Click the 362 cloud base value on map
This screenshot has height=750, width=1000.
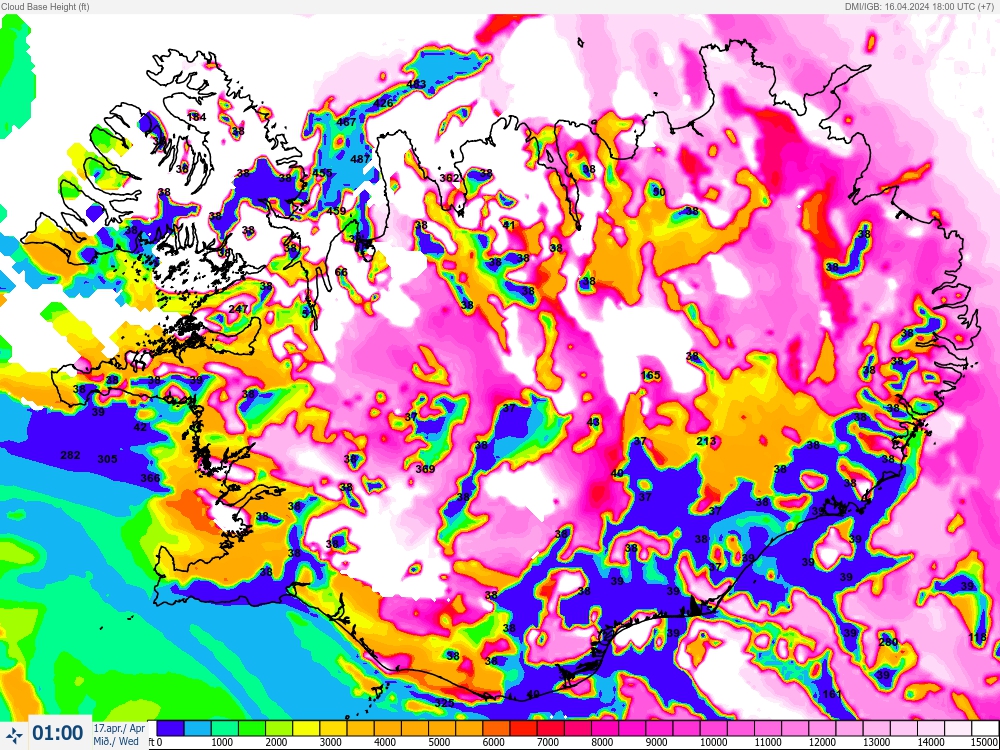tap(449, 178)
